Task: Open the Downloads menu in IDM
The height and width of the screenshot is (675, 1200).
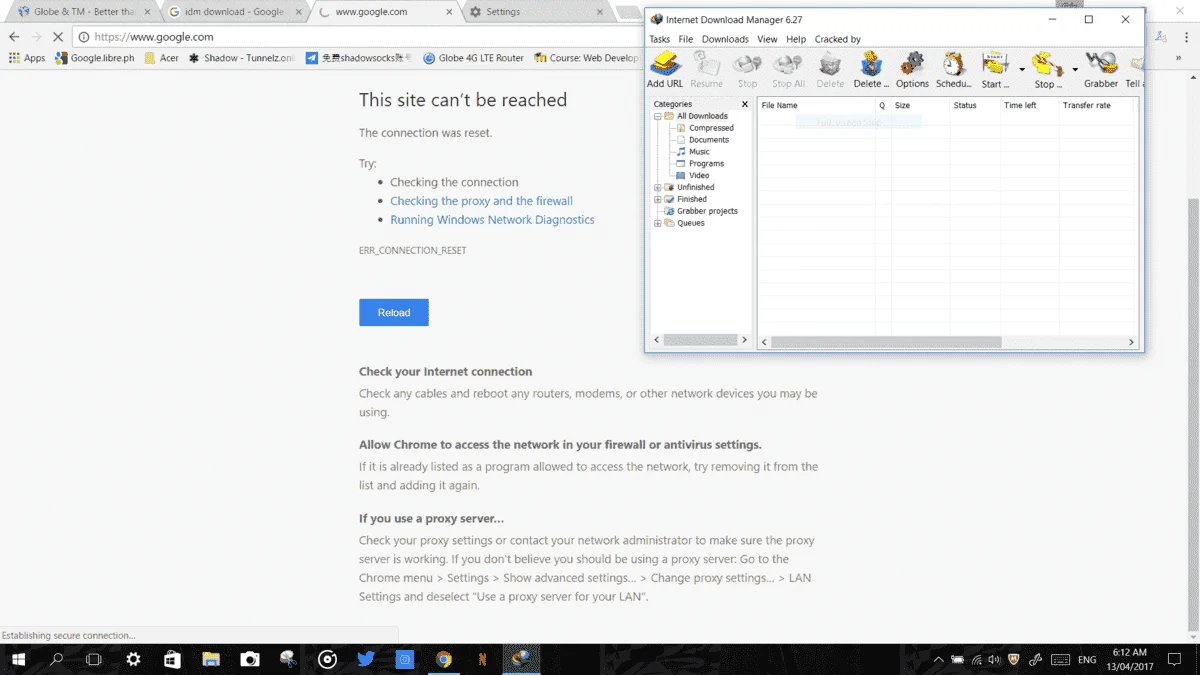Action: point(725,39)
